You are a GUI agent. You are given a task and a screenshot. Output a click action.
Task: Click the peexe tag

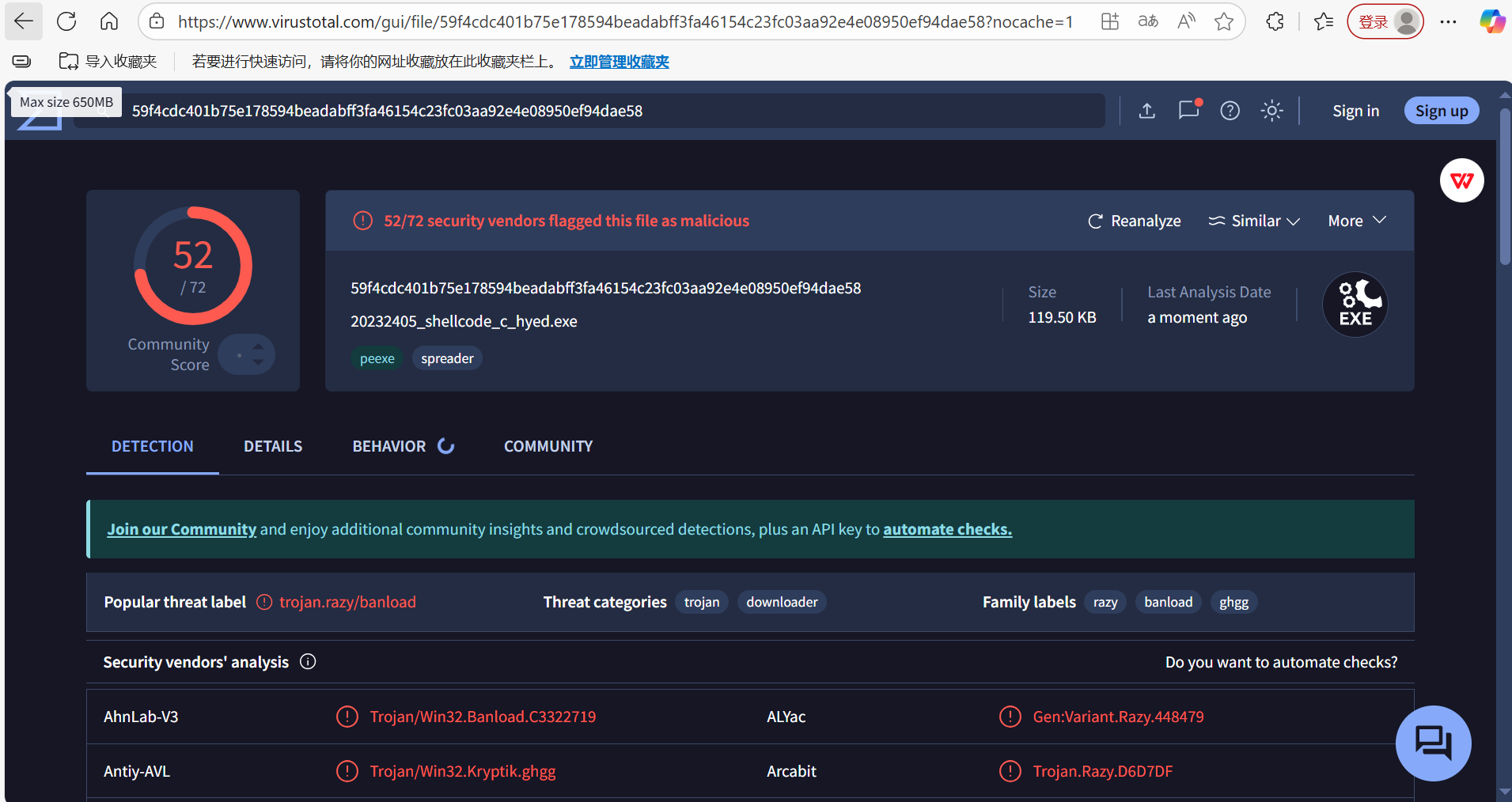(x=377, y=358)
